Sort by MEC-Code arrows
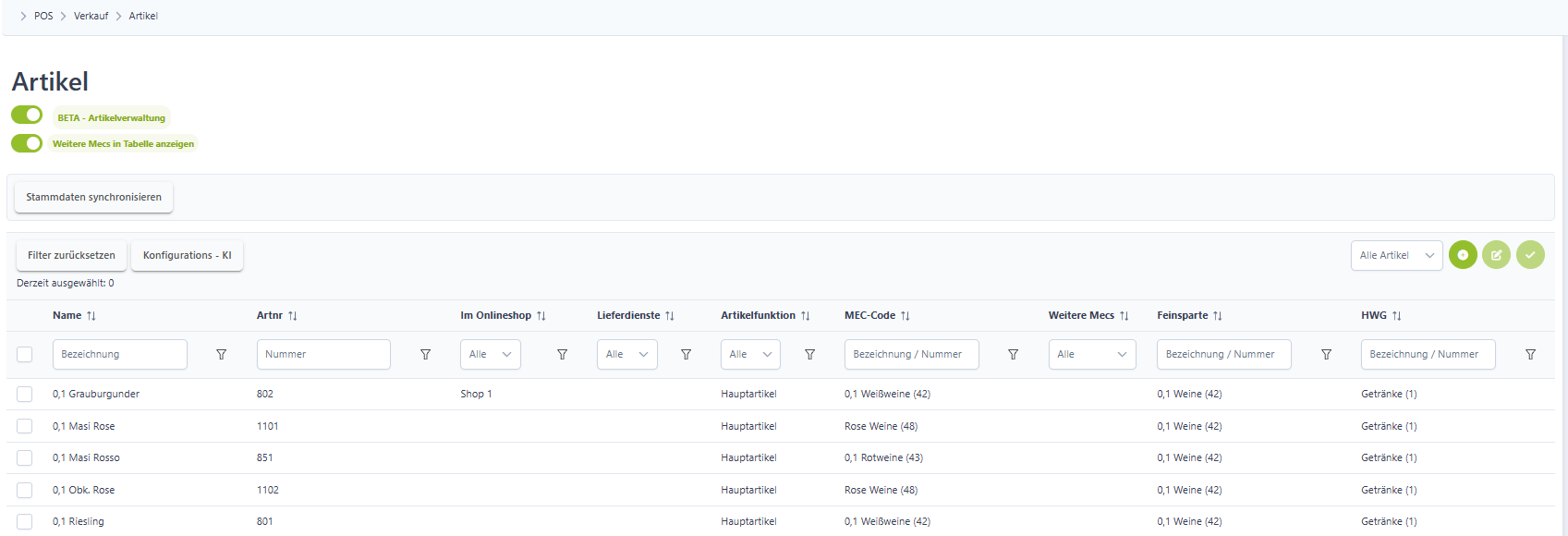Image resolution: width=1568 pixels, height=536 pixels. (x=906, y=316)
